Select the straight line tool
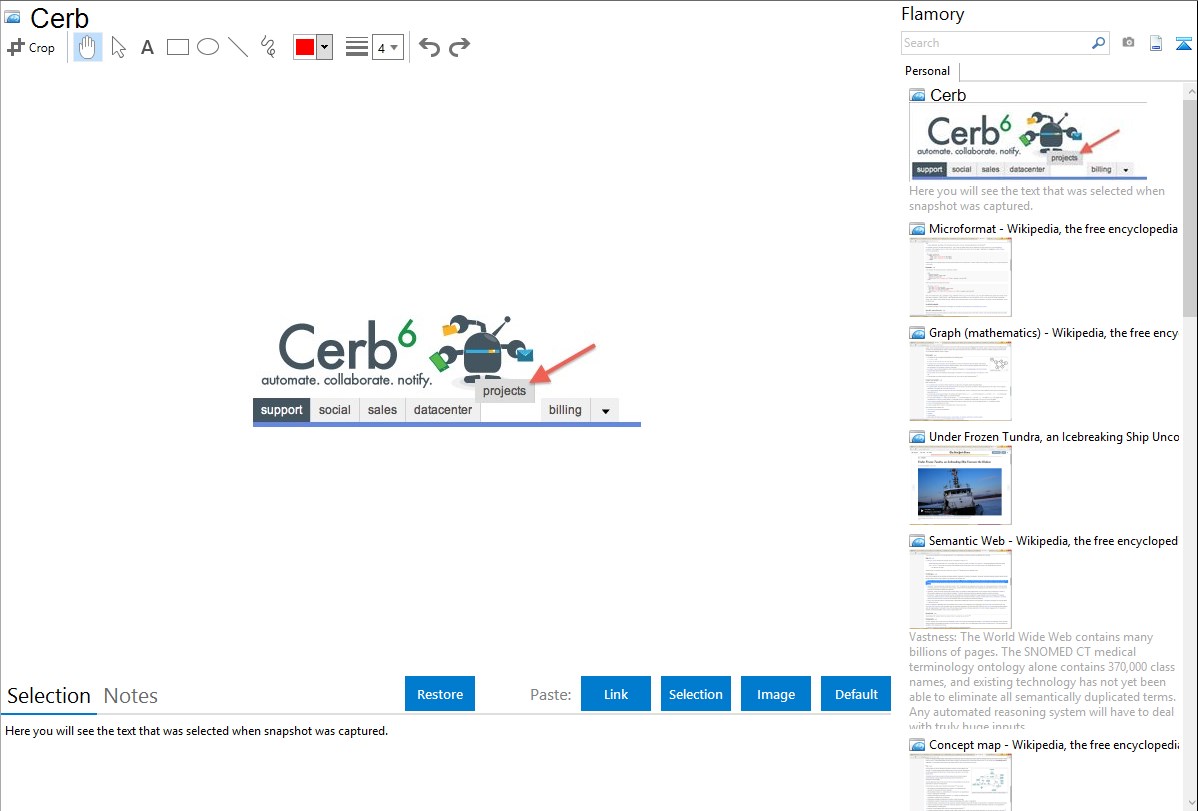This screenshot has width=1198, height=811. coord(238,47)
